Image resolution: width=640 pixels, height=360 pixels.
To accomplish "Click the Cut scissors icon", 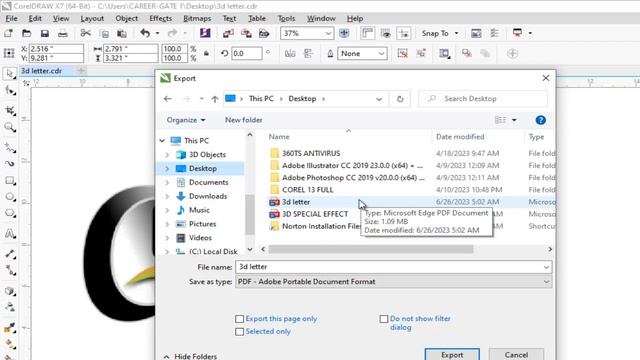I will coord(86,33).
